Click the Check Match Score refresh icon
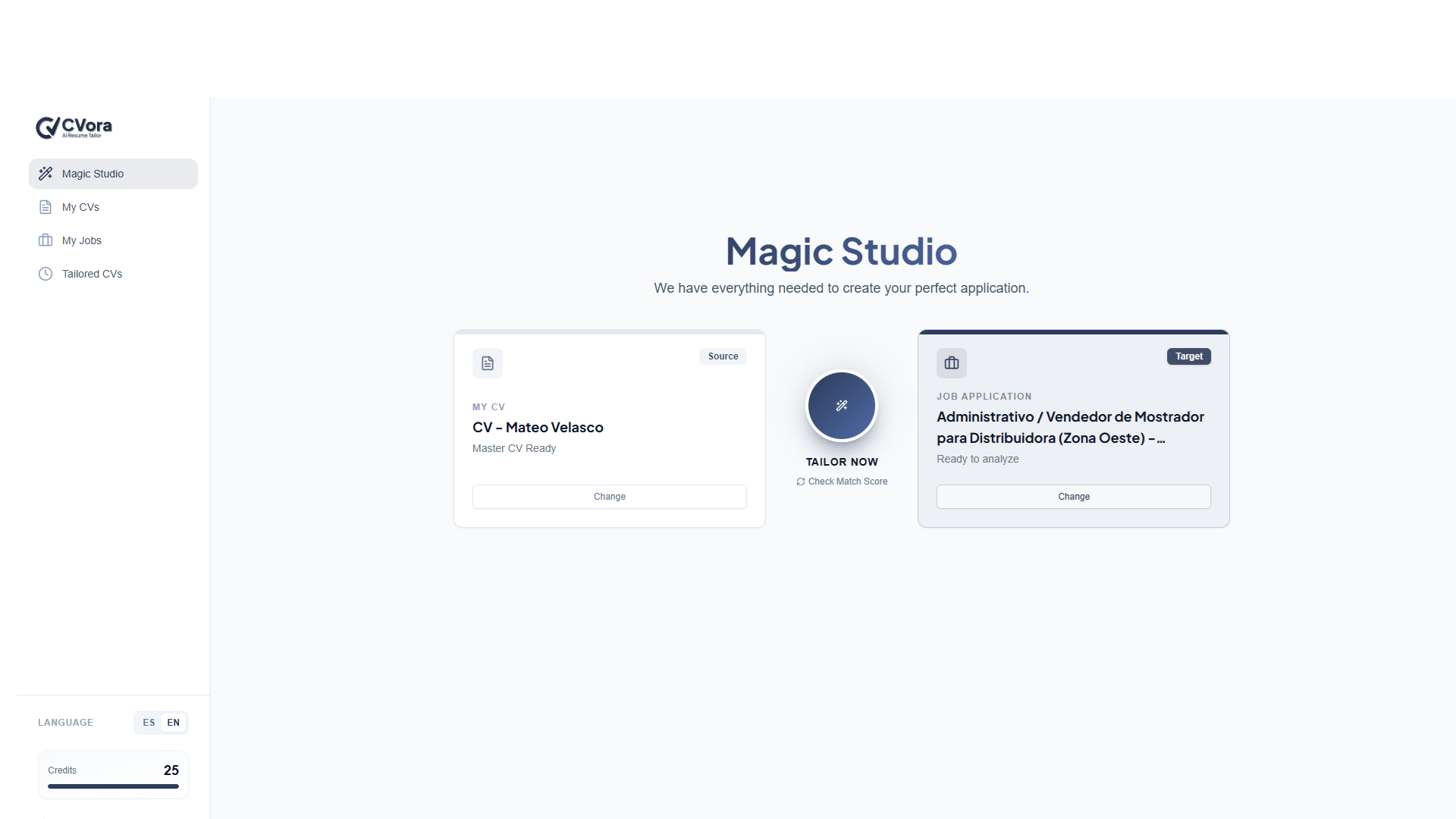Screen dimensions: 1456x819 [x=800, y=482]
